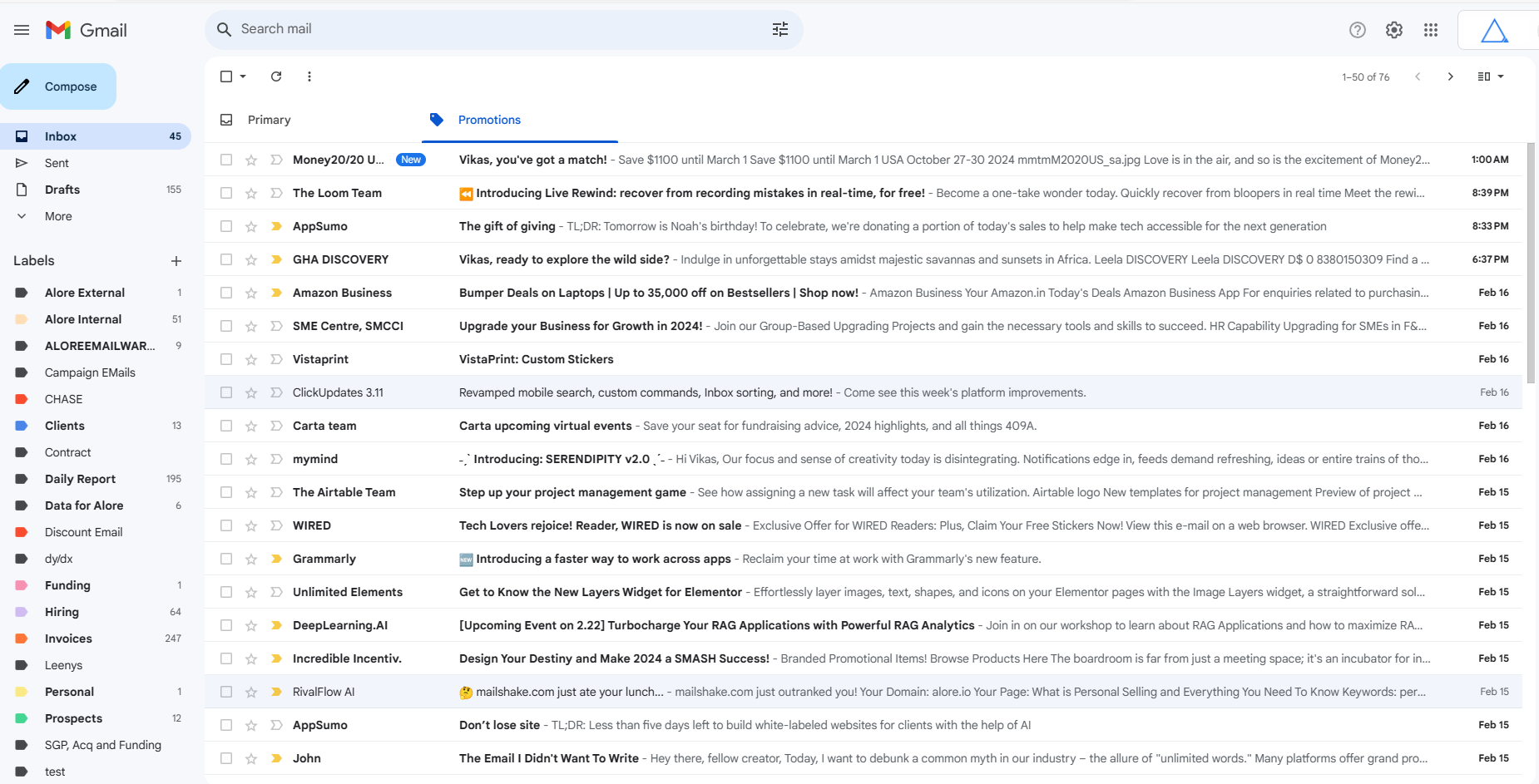Open the Promotions tab
1539x784 pixels.
click(489, 120)
